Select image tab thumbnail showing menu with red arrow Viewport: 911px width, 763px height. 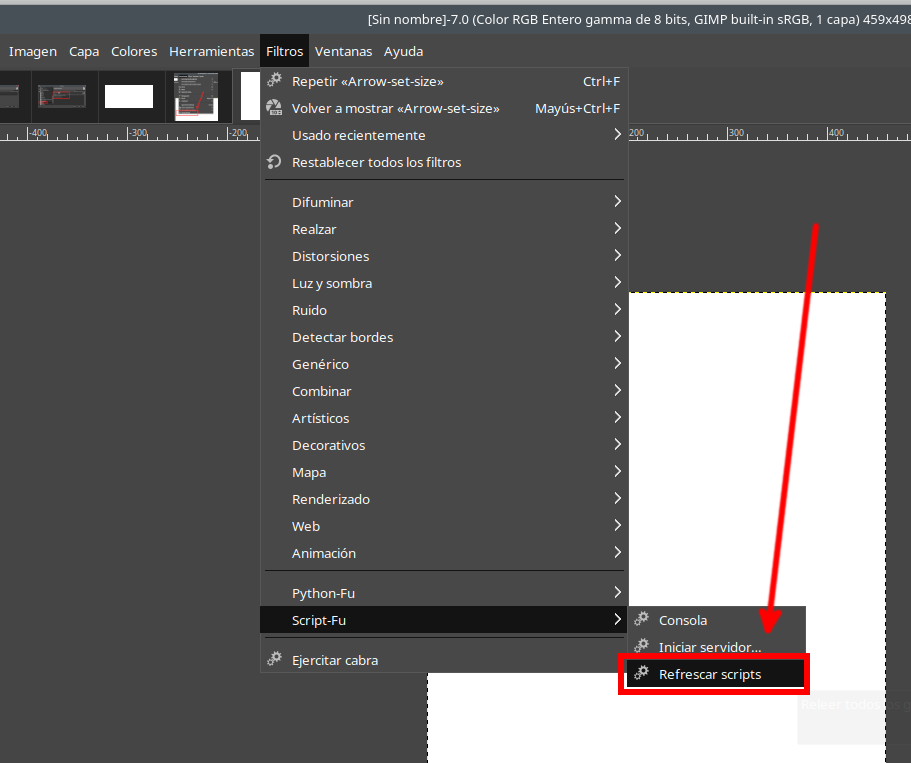(196, 96)
